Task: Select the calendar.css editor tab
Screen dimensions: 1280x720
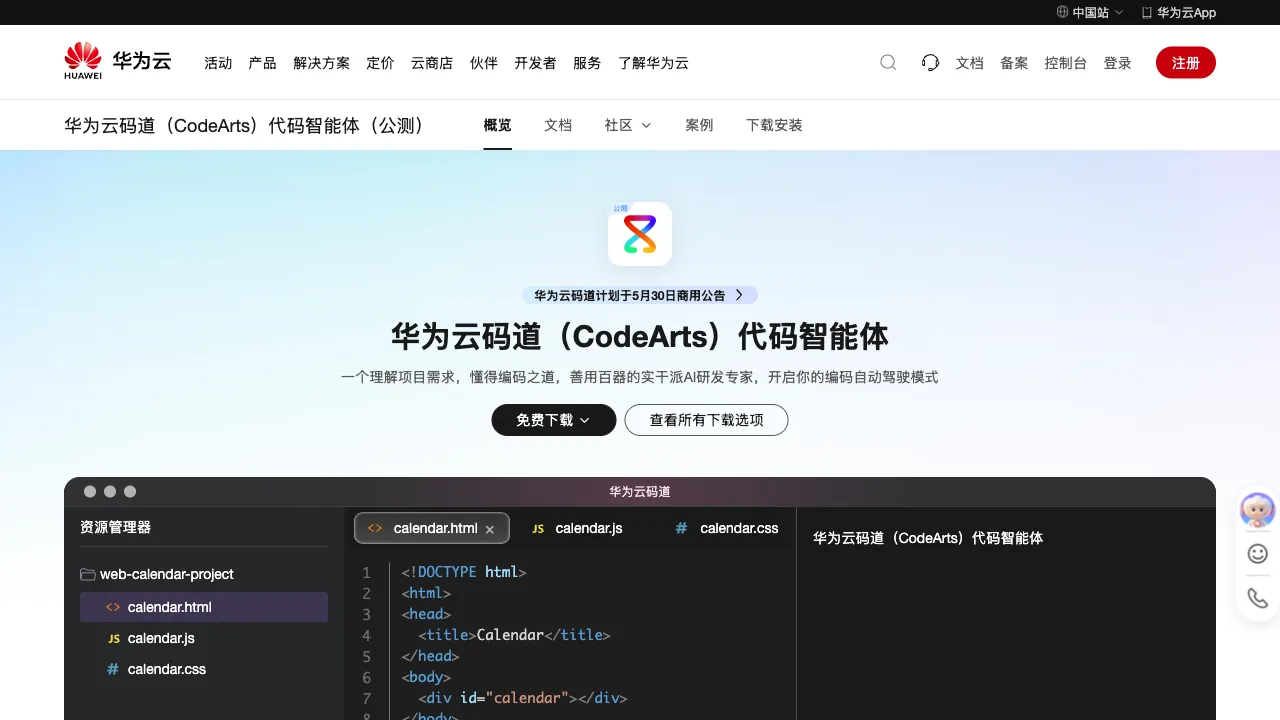Action: (x=726, y=528)
